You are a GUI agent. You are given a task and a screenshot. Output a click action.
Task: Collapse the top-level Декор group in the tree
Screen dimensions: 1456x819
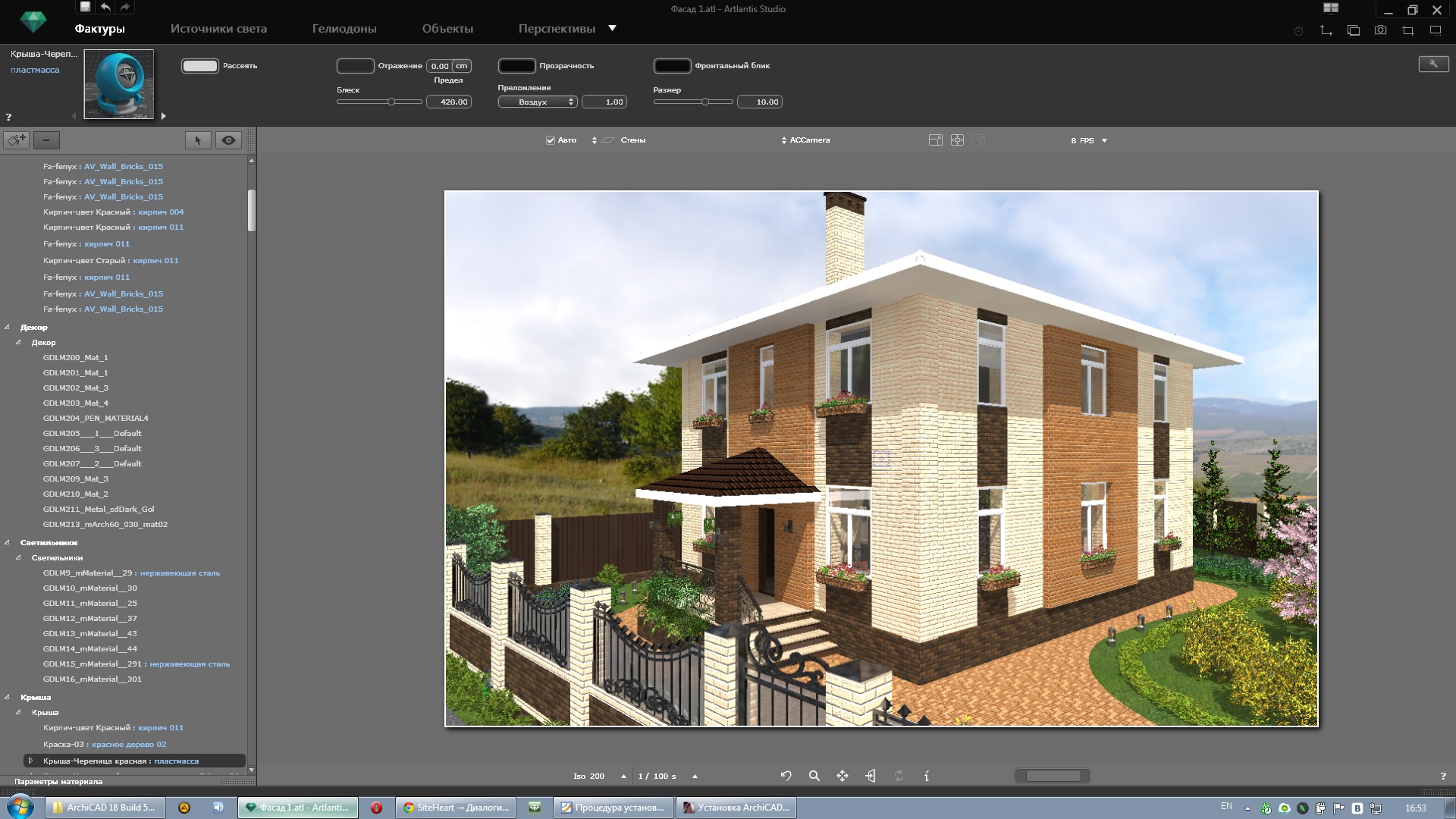point(8,328)
